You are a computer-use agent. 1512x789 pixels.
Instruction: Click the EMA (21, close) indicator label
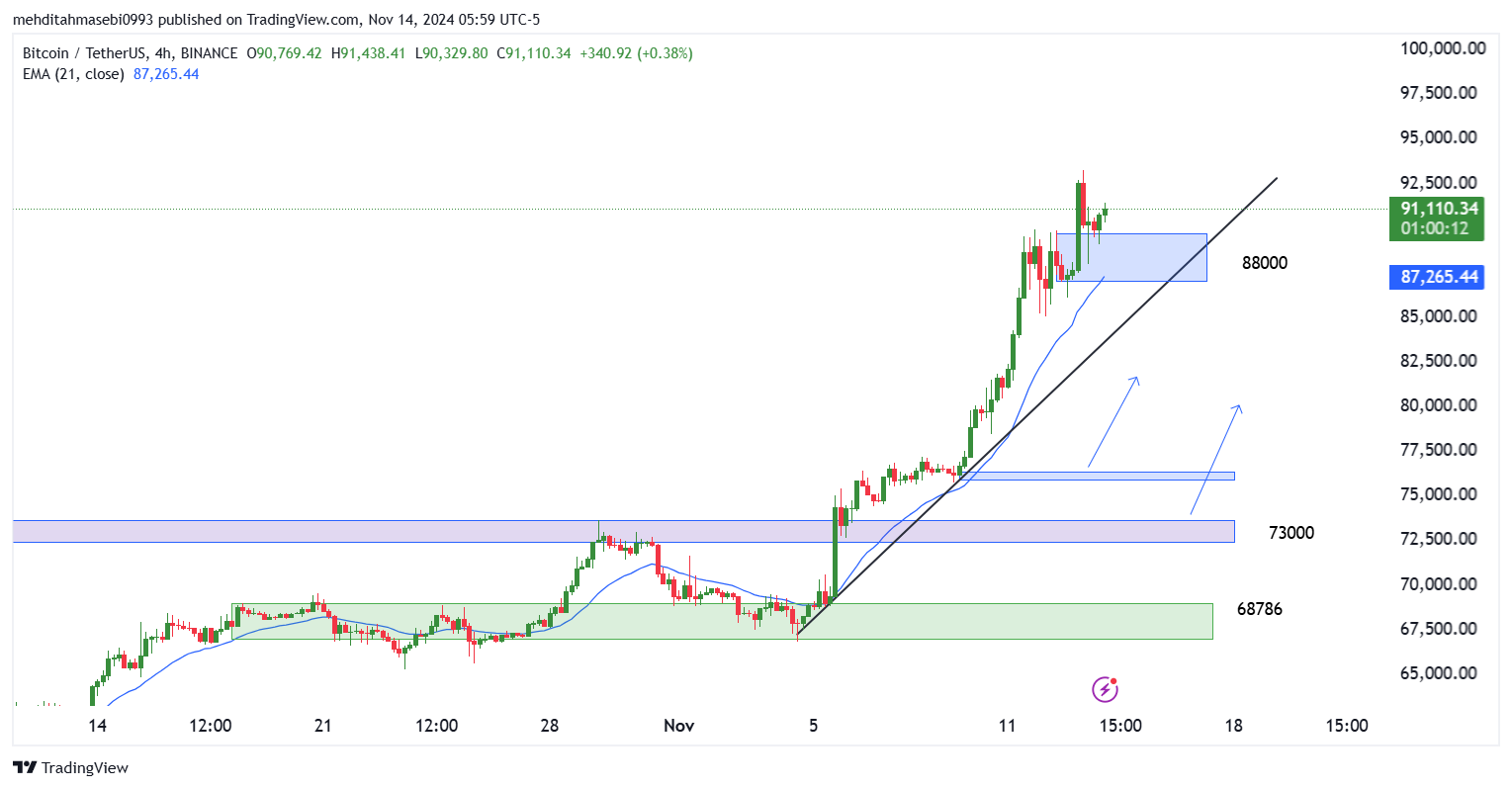tap(73, 74)
